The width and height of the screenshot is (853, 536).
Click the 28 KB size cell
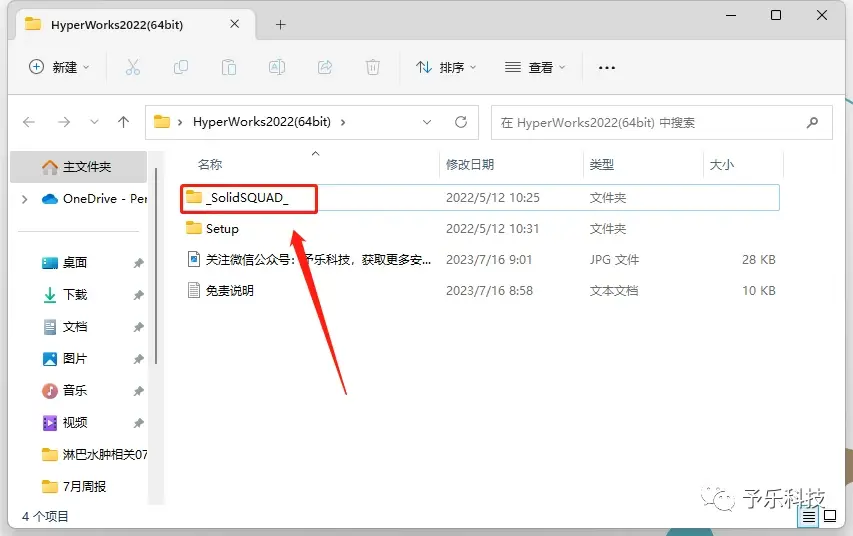point(758,260)
